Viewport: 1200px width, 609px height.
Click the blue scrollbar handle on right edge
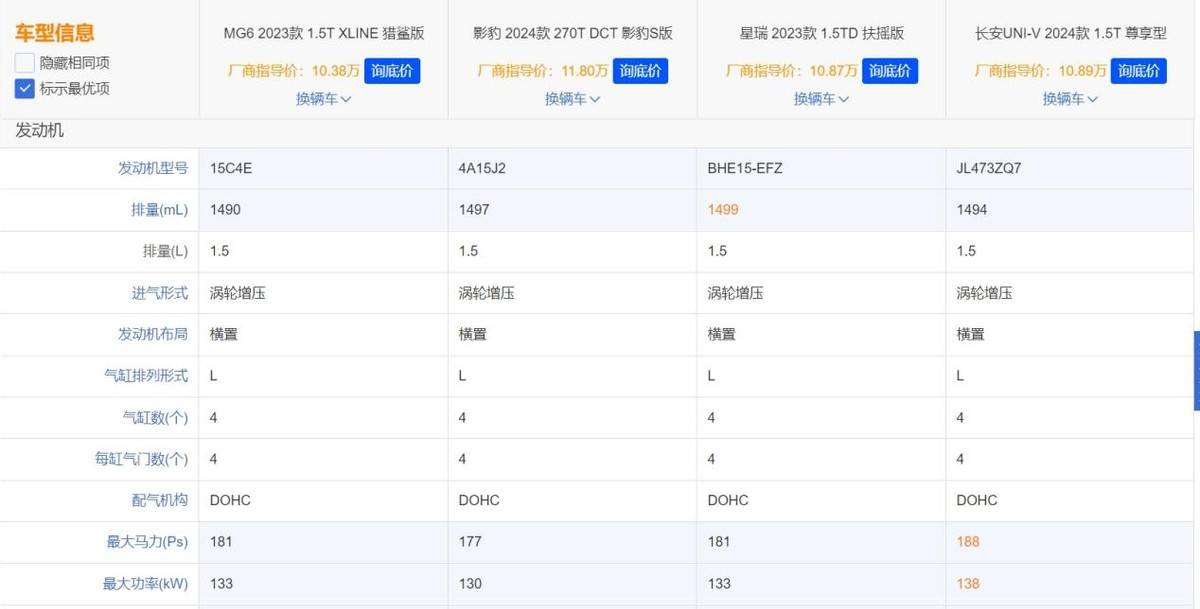point(1196,371)
